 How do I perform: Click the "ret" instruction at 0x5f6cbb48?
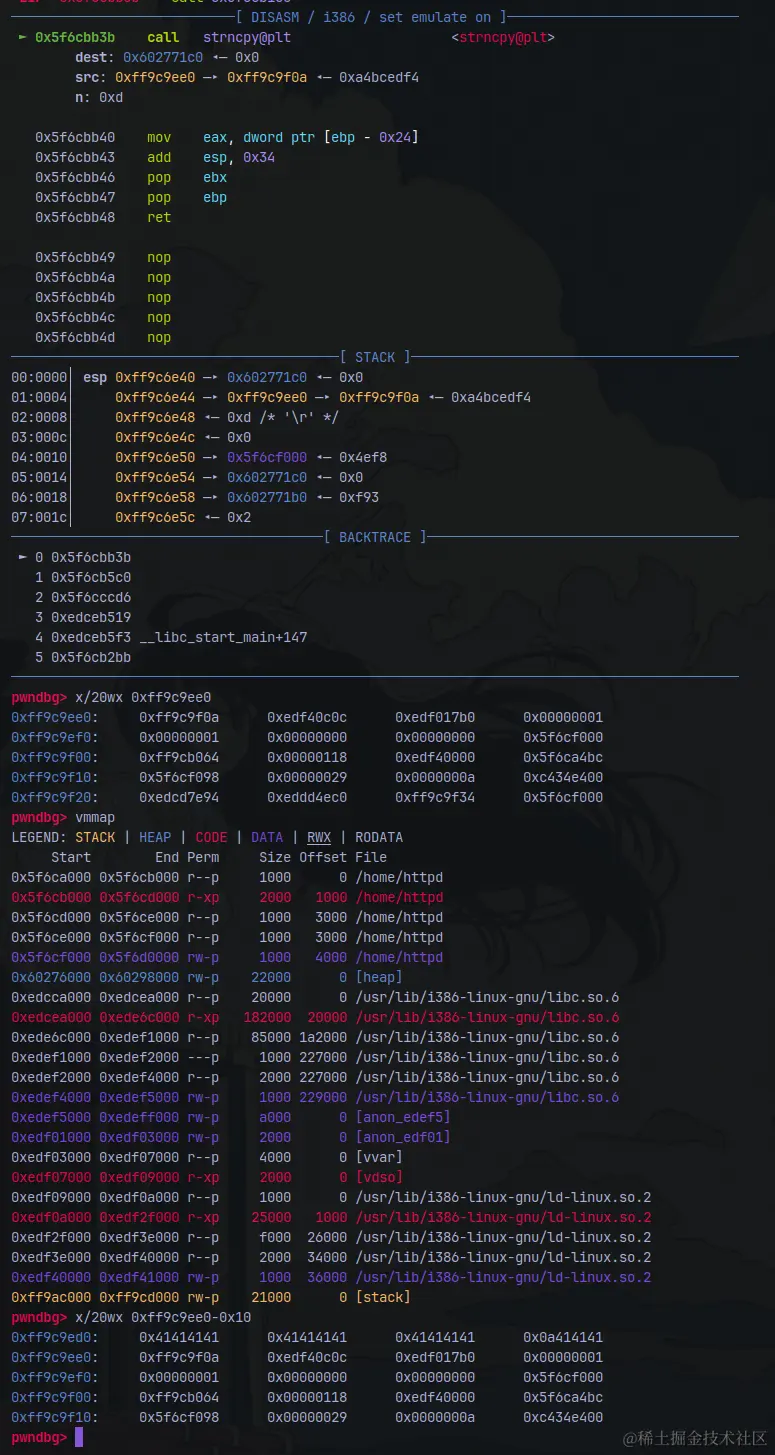(x=159, y=217)
